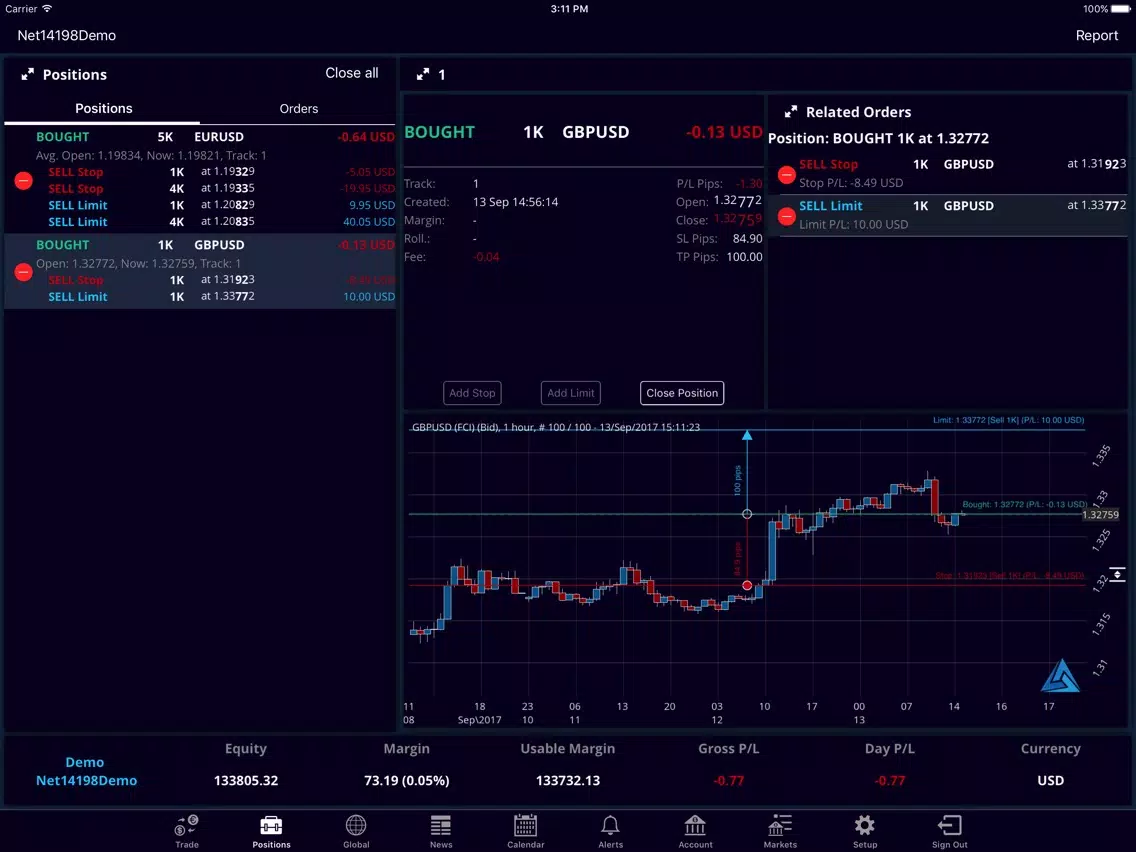Screen dimensions: 1136x852
Task: Open the Positions tab icon
Action: [271, 824]
